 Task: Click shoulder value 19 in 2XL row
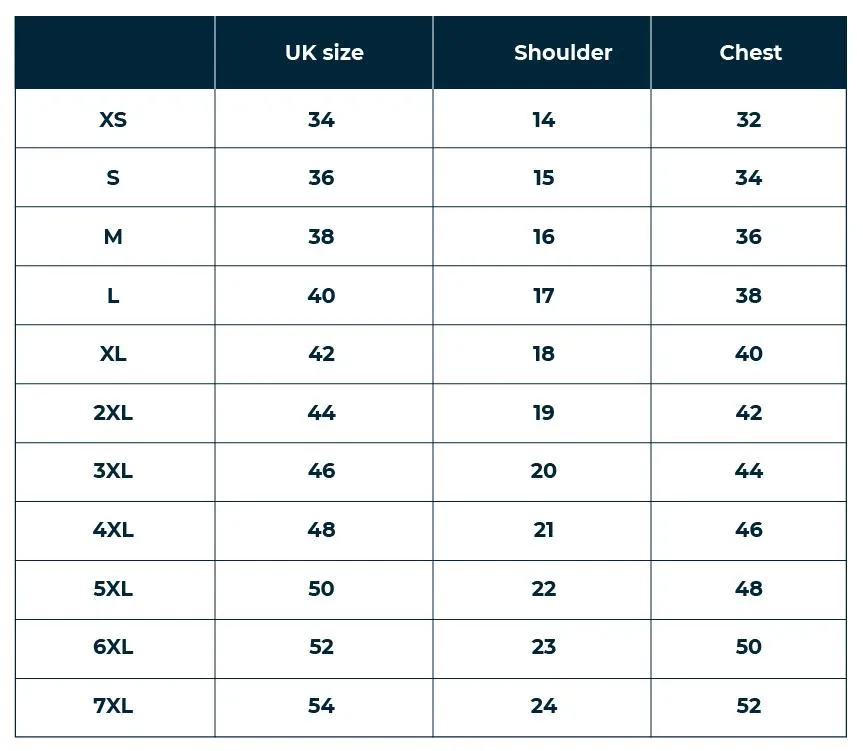click(543, 413)
